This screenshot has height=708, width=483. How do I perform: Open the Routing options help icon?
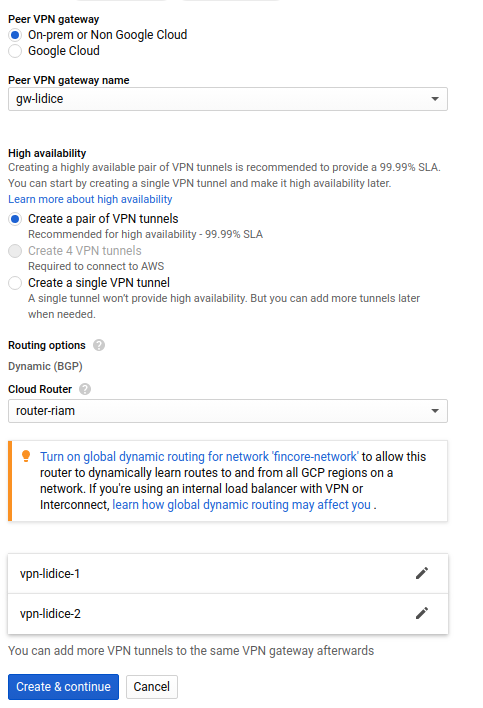tap(99, 345)
